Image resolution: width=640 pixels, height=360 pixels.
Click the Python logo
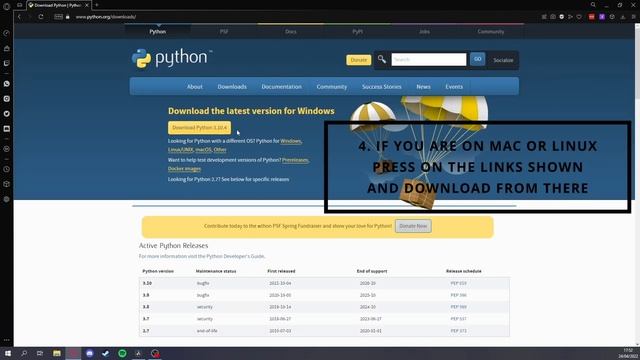(172, 58)
